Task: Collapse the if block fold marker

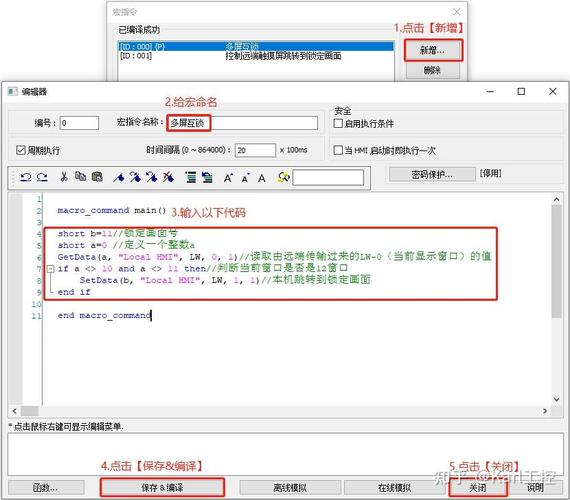Action: [51, 269]
